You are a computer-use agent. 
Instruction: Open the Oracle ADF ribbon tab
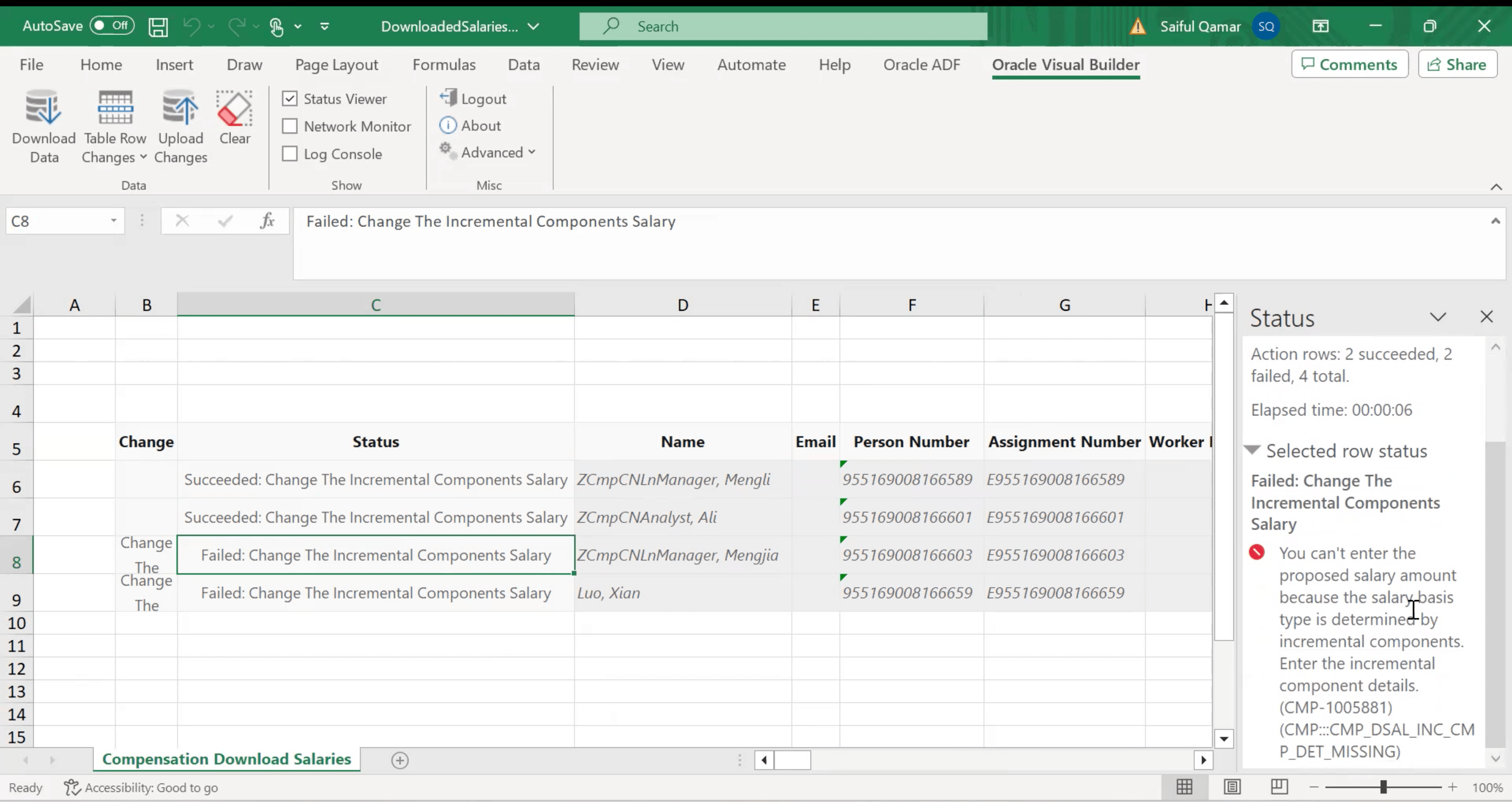(921, 65)
